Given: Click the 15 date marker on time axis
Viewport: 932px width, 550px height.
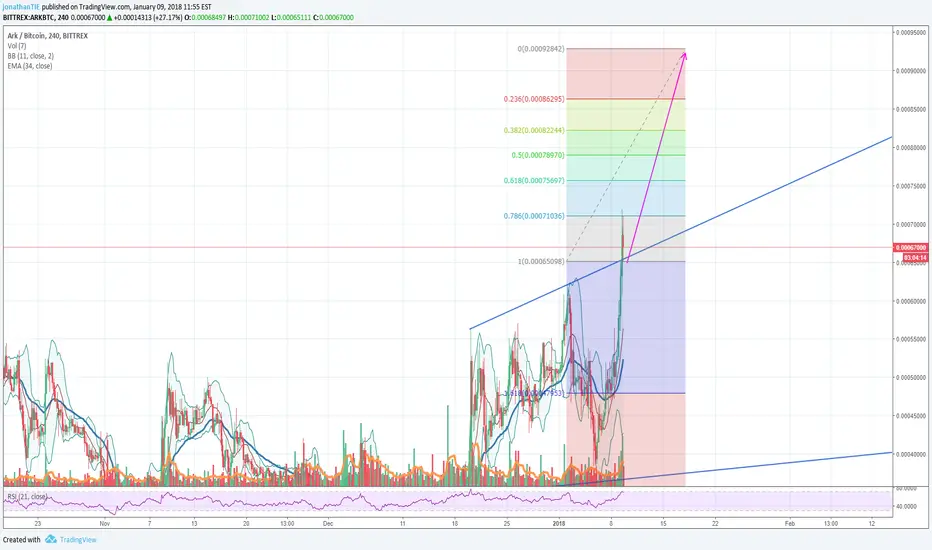Looking at the screenshot, I should click(663, 524).
